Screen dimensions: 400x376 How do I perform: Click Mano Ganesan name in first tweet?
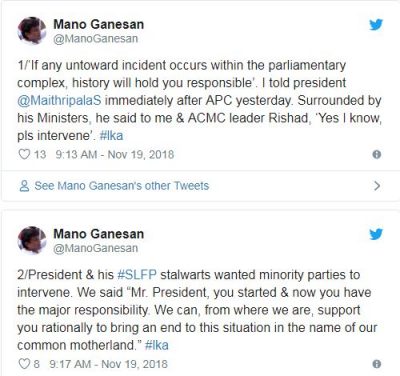click(99, 24)
